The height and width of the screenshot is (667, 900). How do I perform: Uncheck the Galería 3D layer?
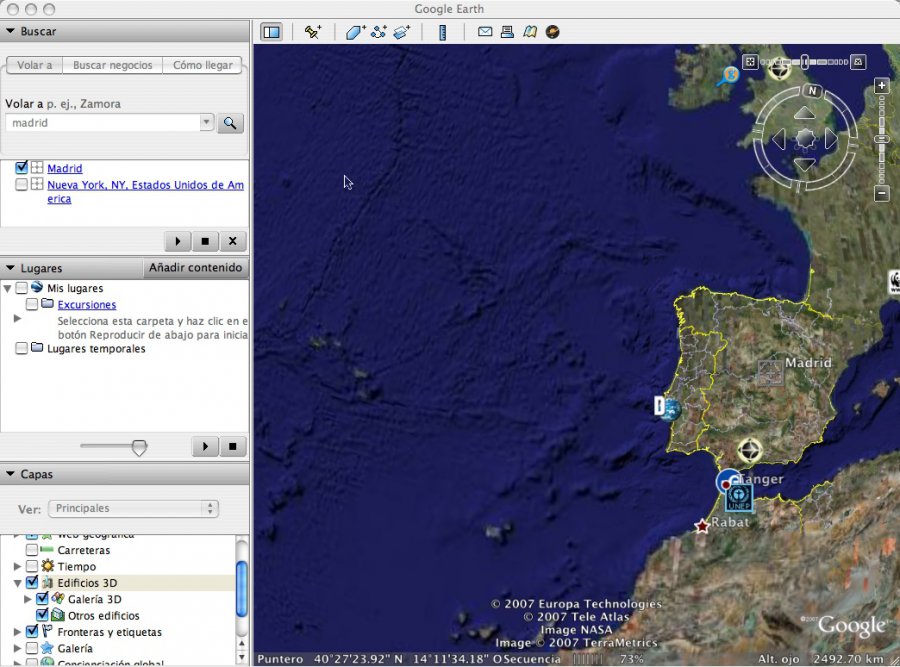point(42,599)
